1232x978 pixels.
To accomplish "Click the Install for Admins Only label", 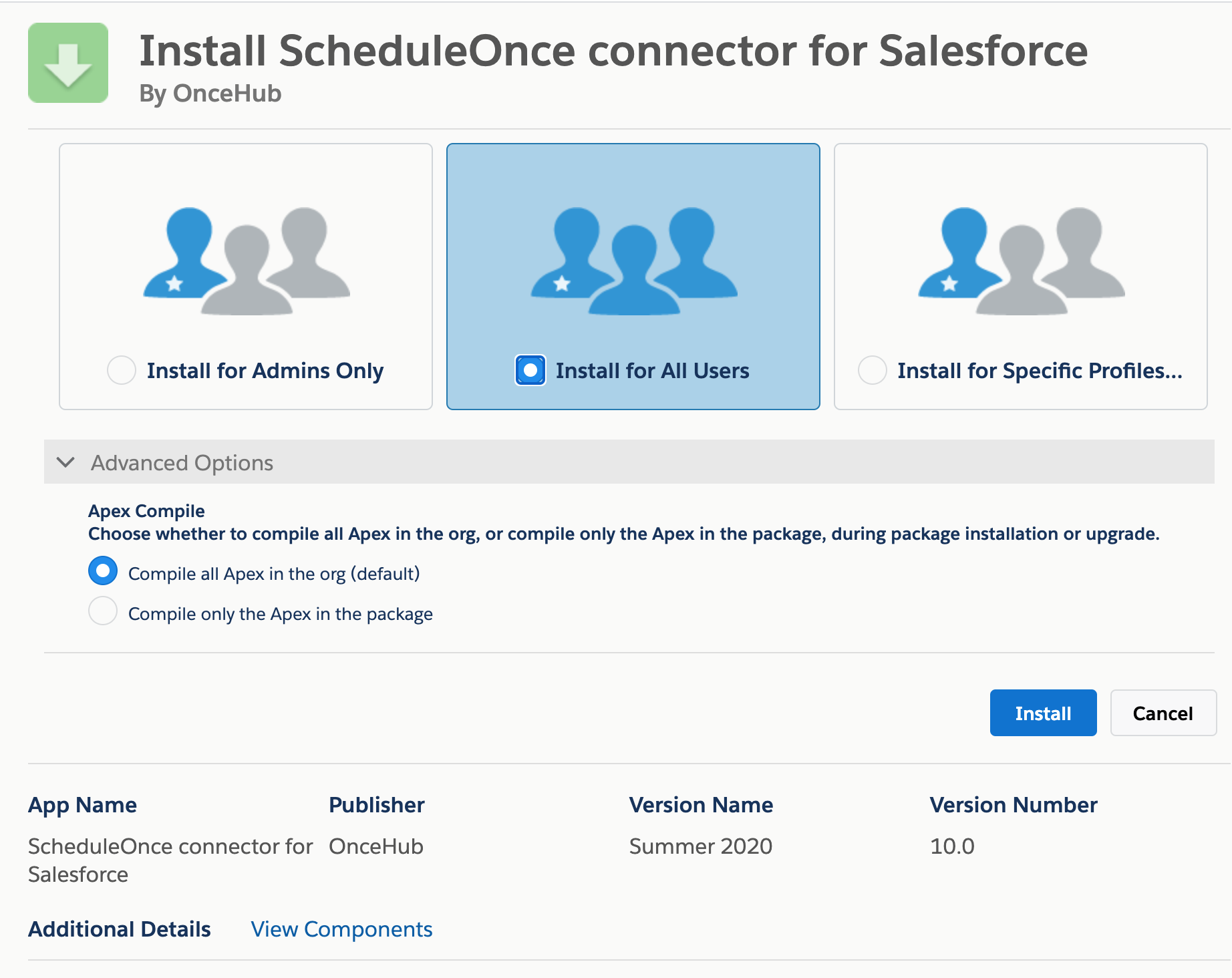I will coord(265,371).
